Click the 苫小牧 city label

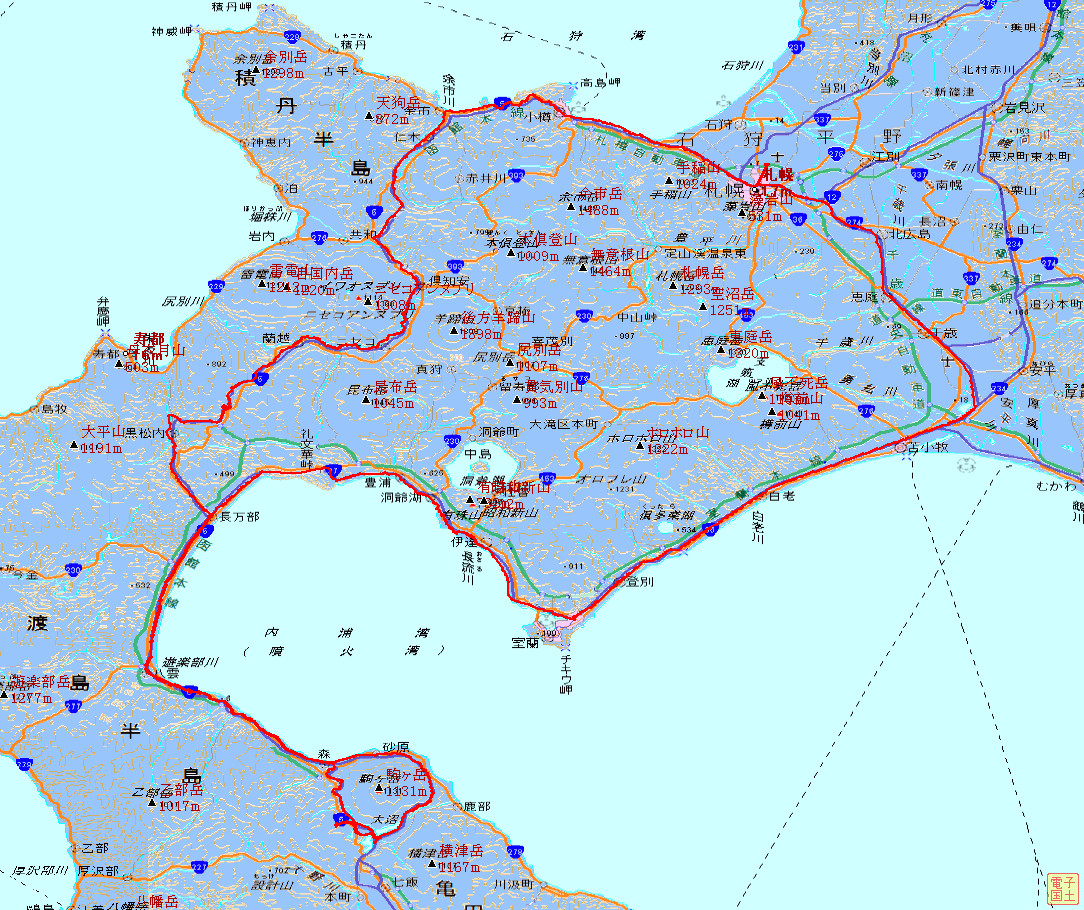[928, 447]
